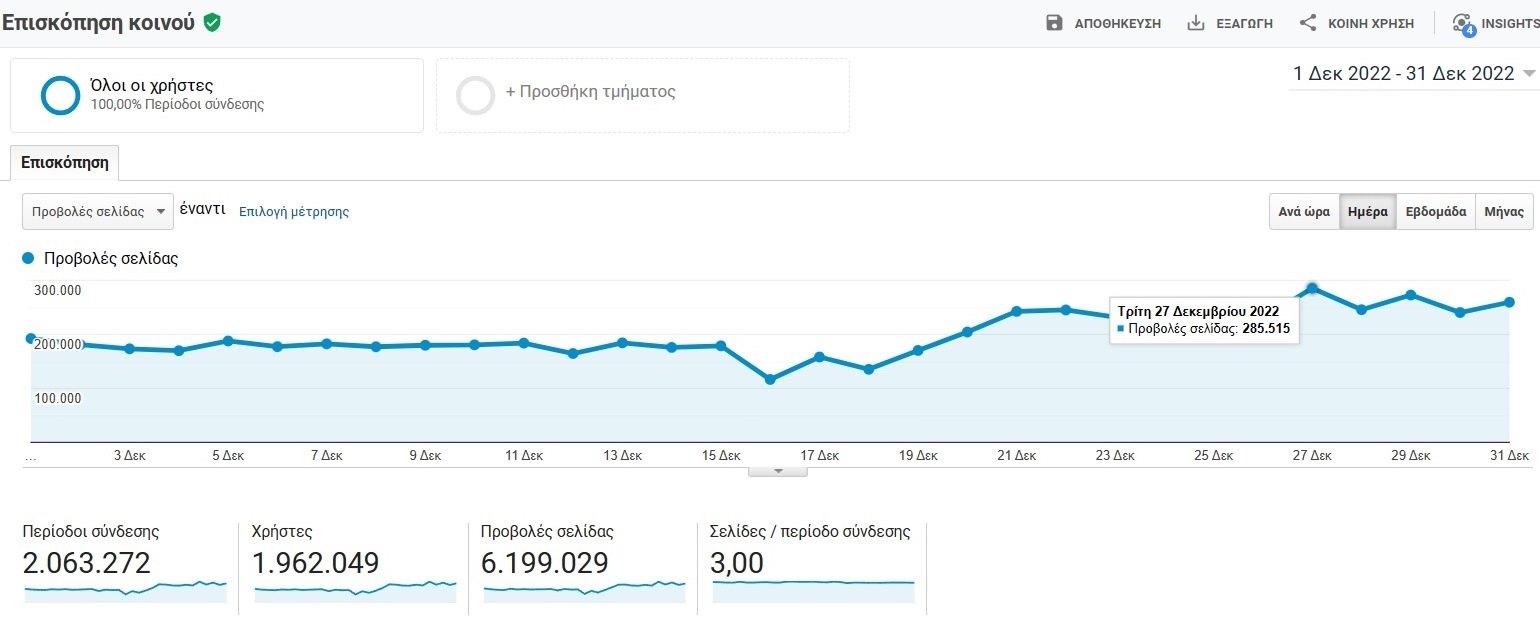Open the Insights icon with badge

tap(1462, 24)
